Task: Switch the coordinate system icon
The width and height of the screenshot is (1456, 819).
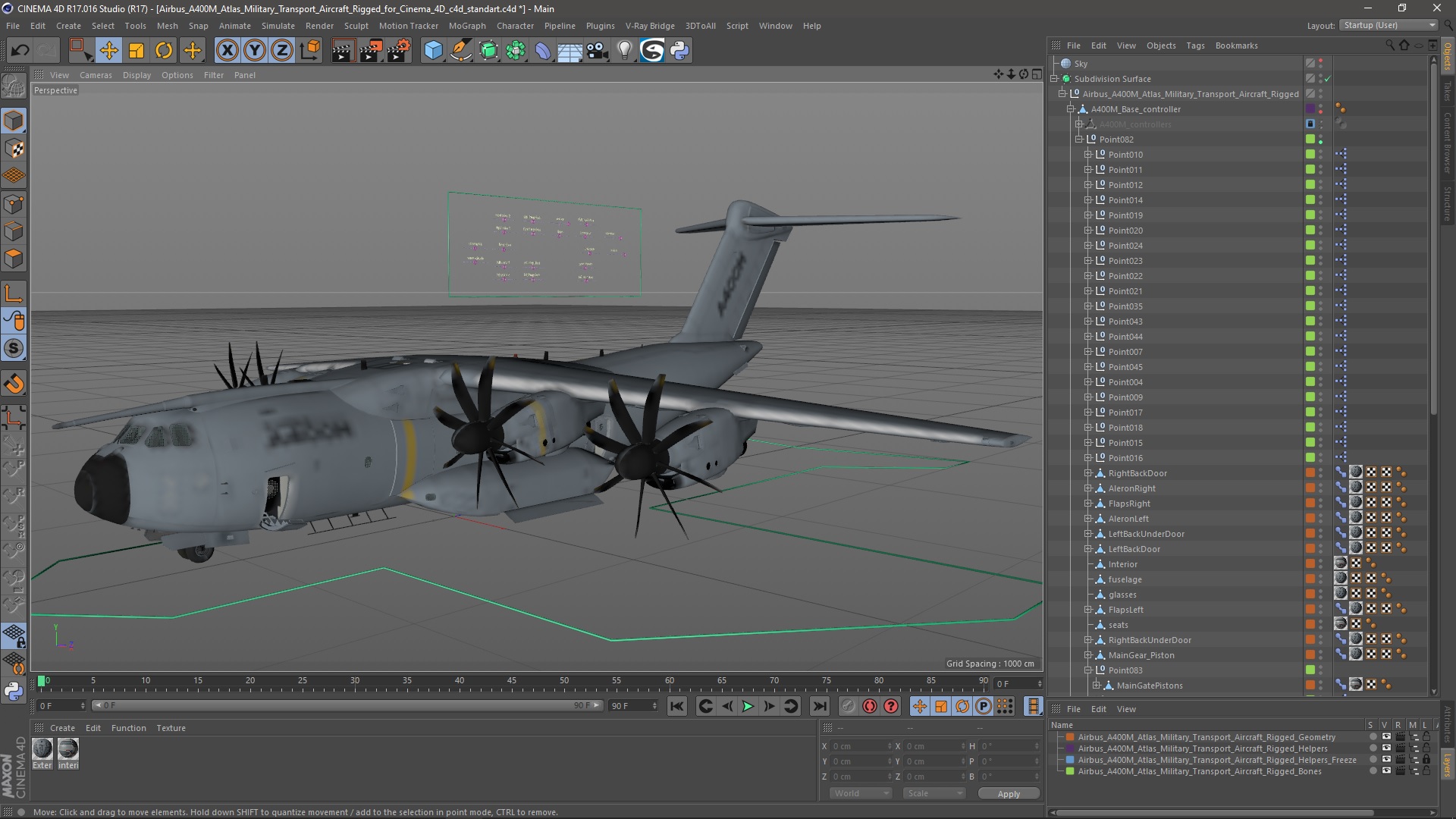Action: pos(309,51)
